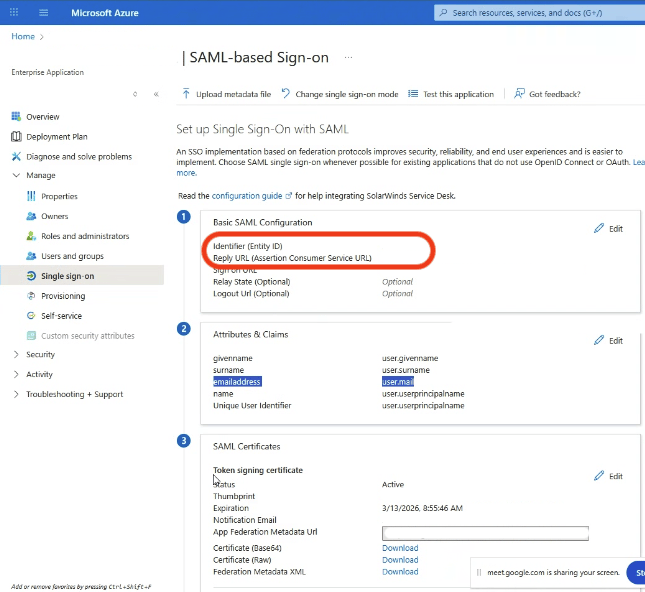Collapse the Manage section chevron
Viewport: 645px width, 592px height.
16,175
